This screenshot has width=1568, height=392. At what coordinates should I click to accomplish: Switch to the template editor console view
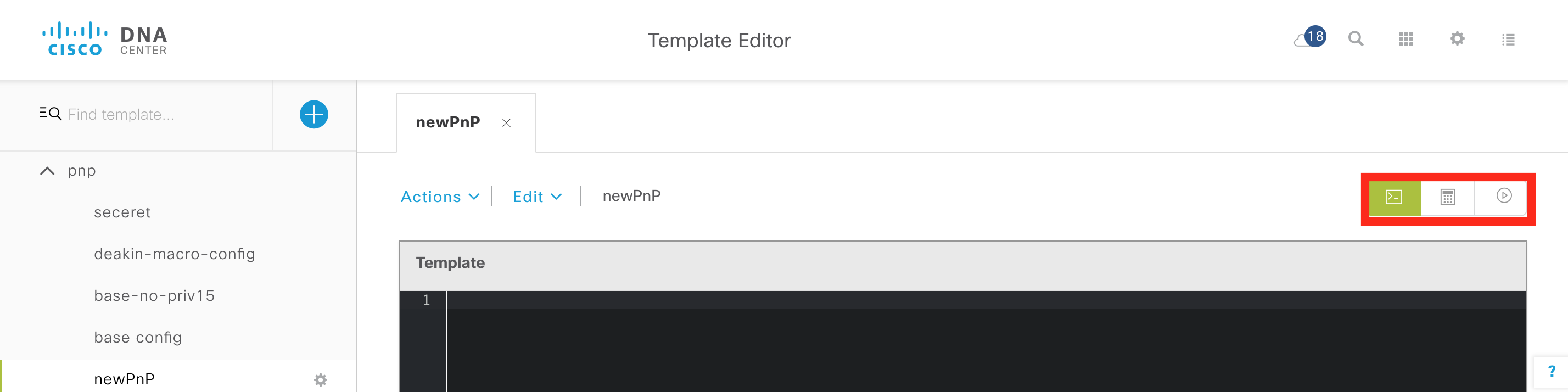tap(1394, 197)
